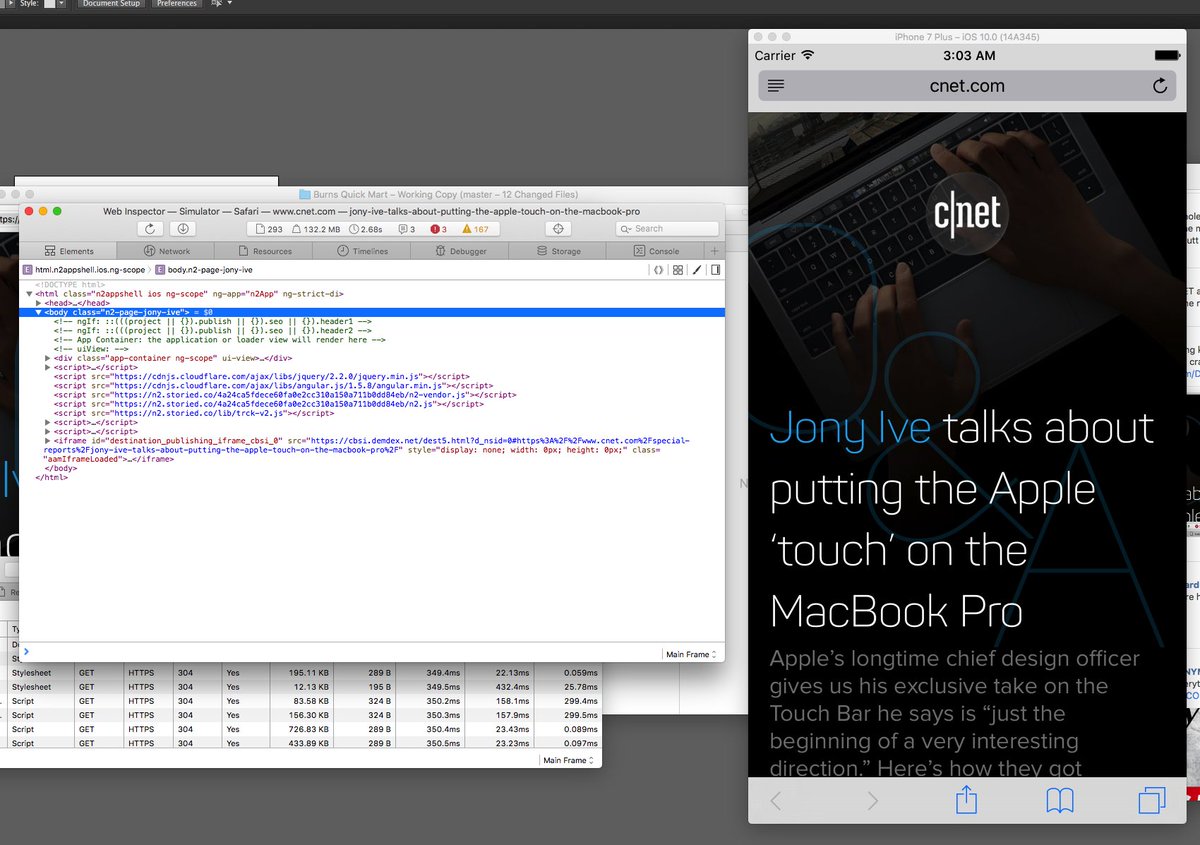
Task: Toggle compositing borders grid button
Action: pyautogui.click(x=678, y=269)
